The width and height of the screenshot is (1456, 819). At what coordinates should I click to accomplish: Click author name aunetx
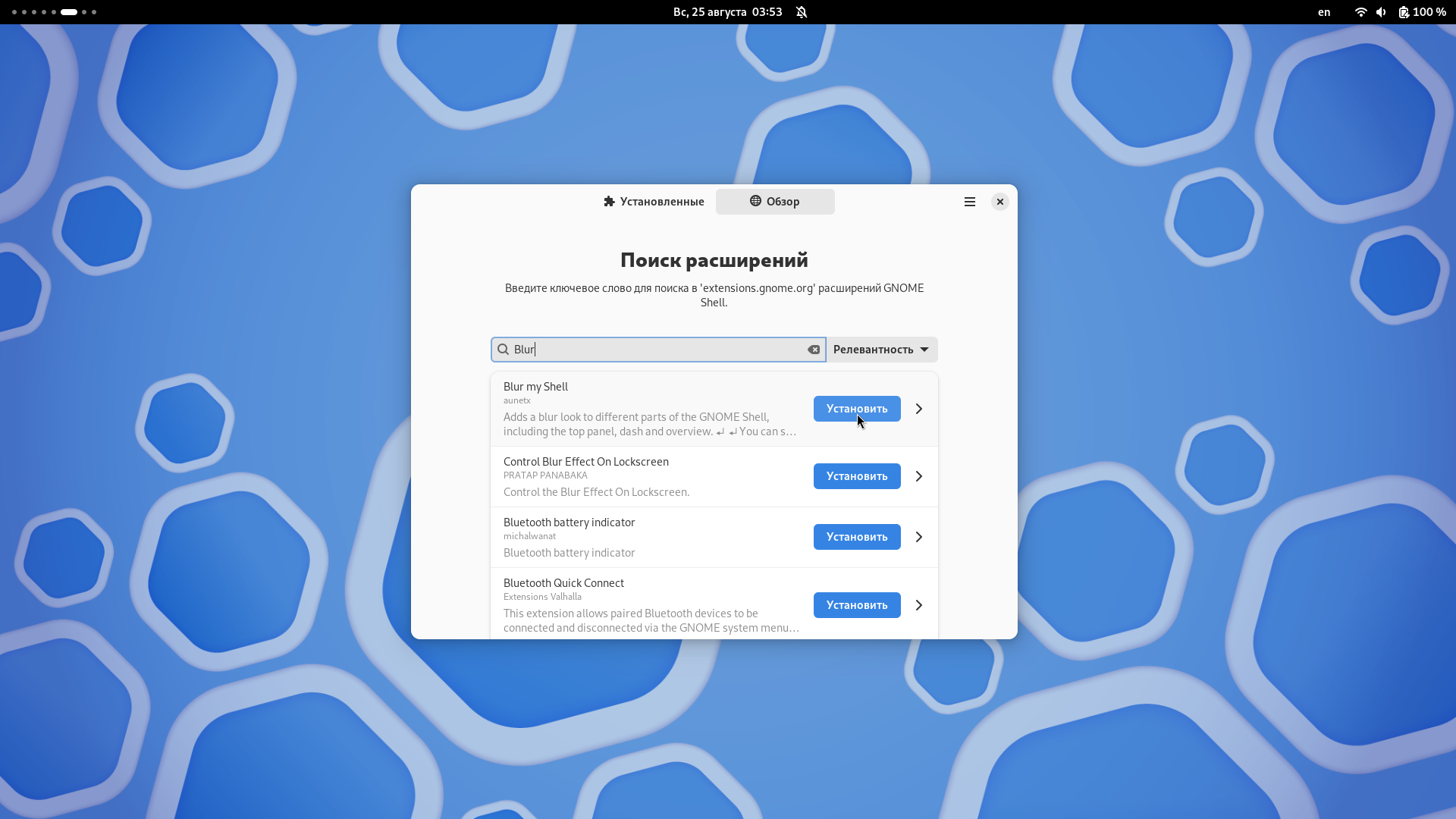click(517, 400)
